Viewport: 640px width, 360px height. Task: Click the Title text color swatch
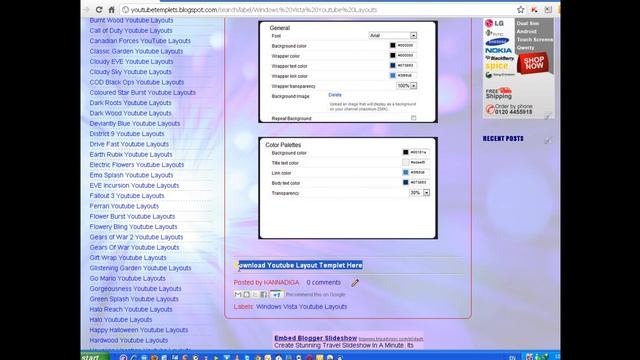click(405, 162)
